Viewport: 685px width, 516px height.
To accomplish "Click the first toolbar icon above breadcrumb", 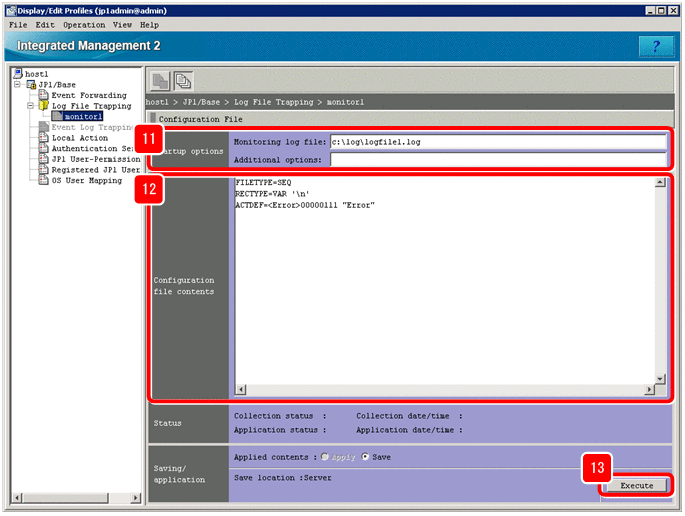I will [161, 81].
